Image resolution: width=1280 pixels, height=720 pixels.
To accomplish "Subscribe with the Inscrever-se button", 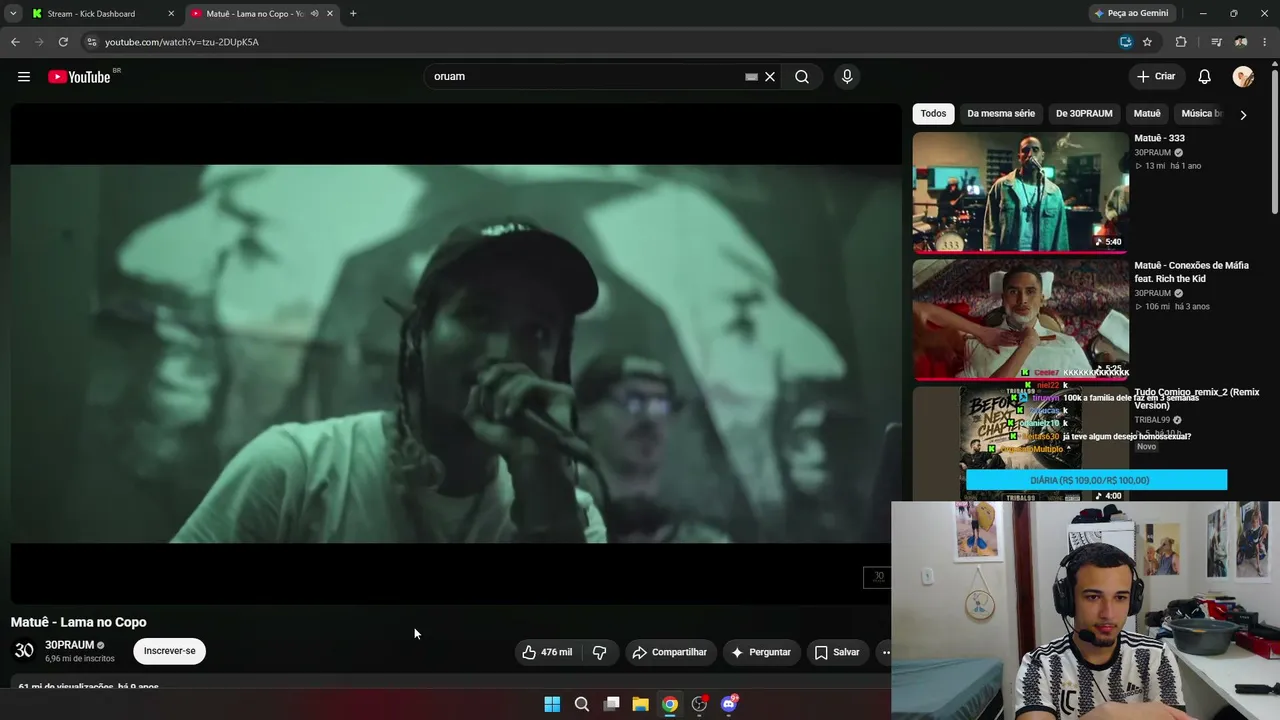I will 170,651.
